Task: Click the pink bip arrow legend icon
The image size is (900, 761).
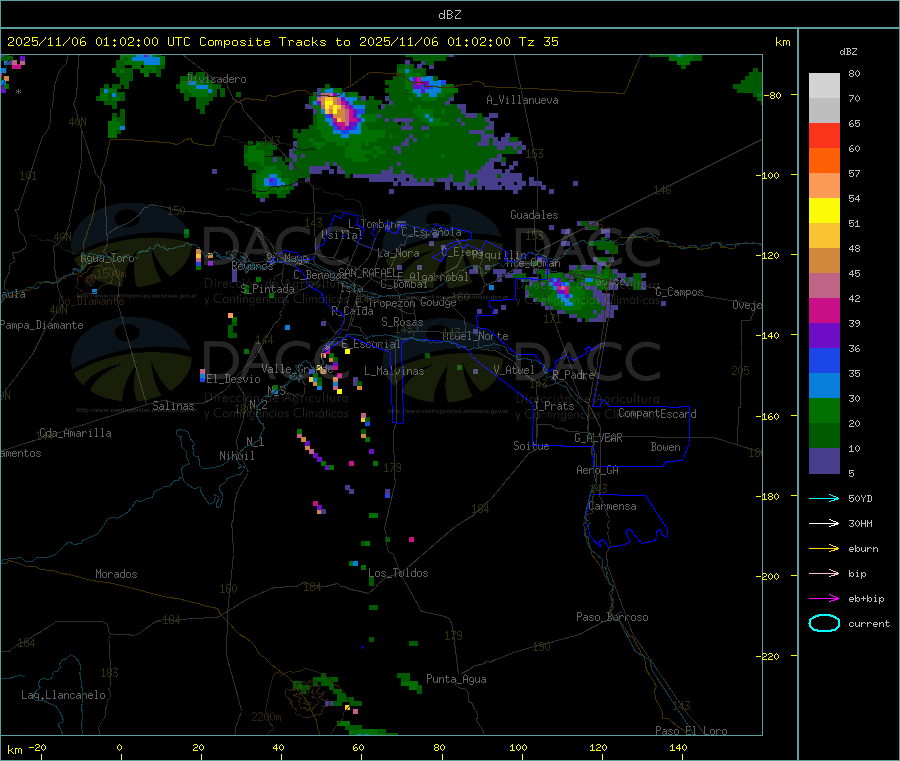Action: tap(824, 573)
